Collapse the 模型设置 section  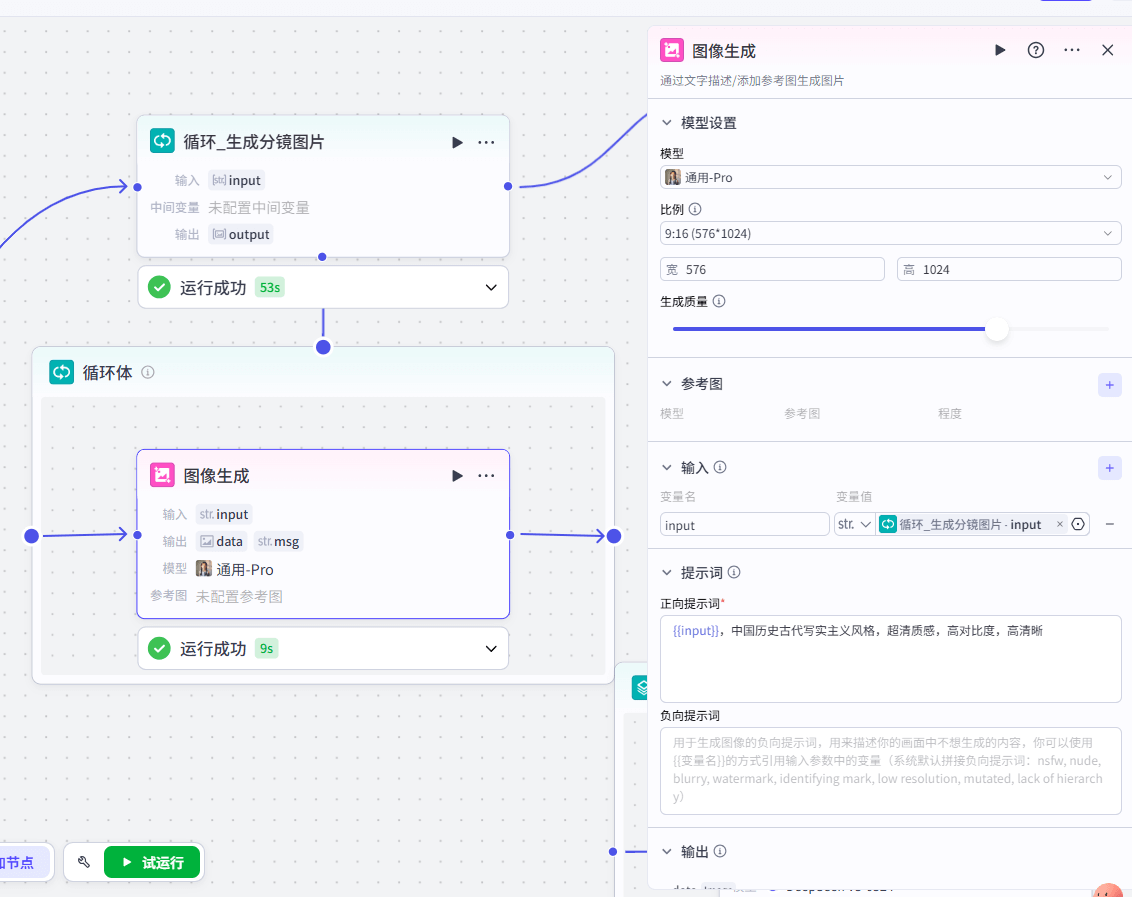(667, 123)
